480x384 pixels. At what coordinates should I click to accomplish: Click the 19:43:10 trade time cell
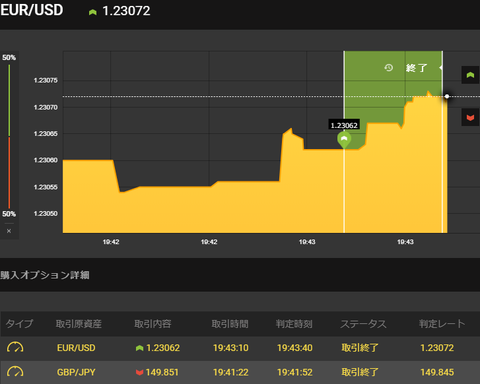(231, 348)
